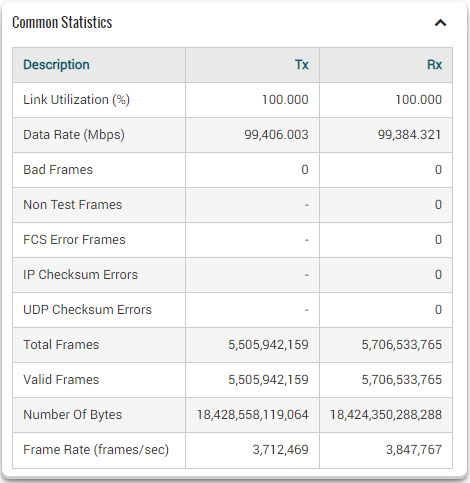Select Rx number of bytes value 18,424,350,288,288
The width and height of the screenshot is (470, 483).
(x=386, y=415)
